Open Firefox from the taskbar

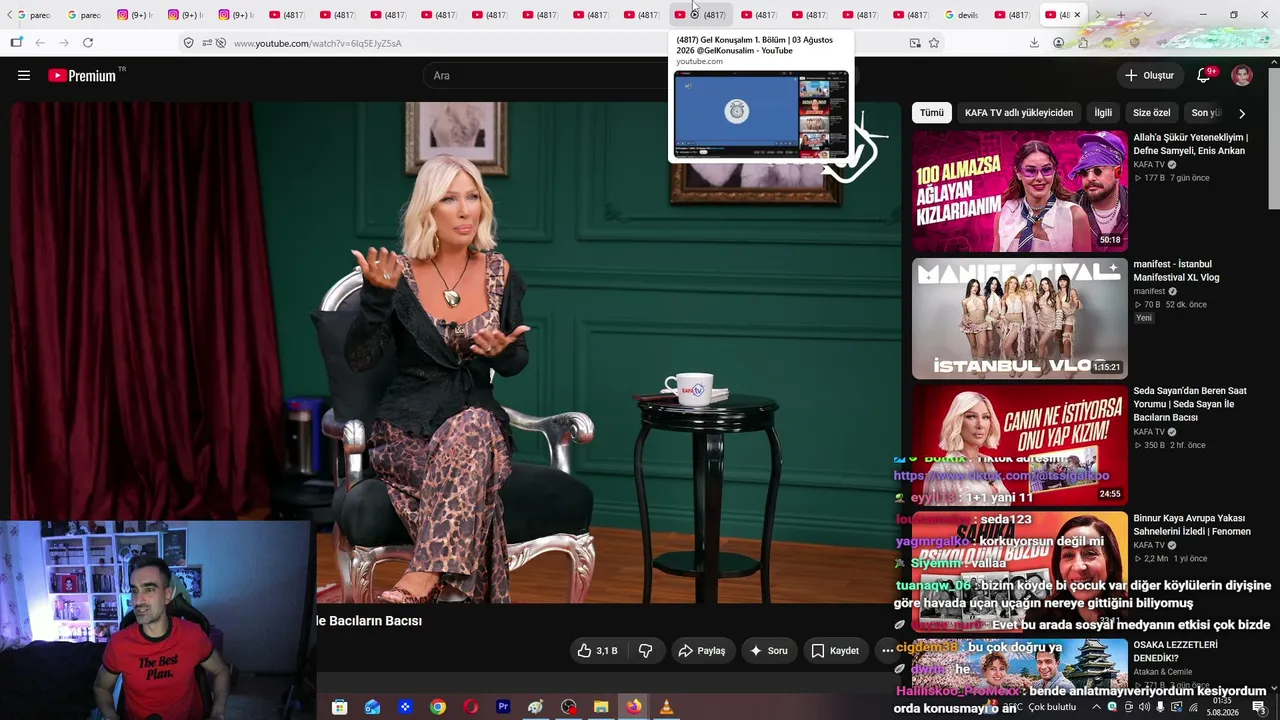point(634,707)
